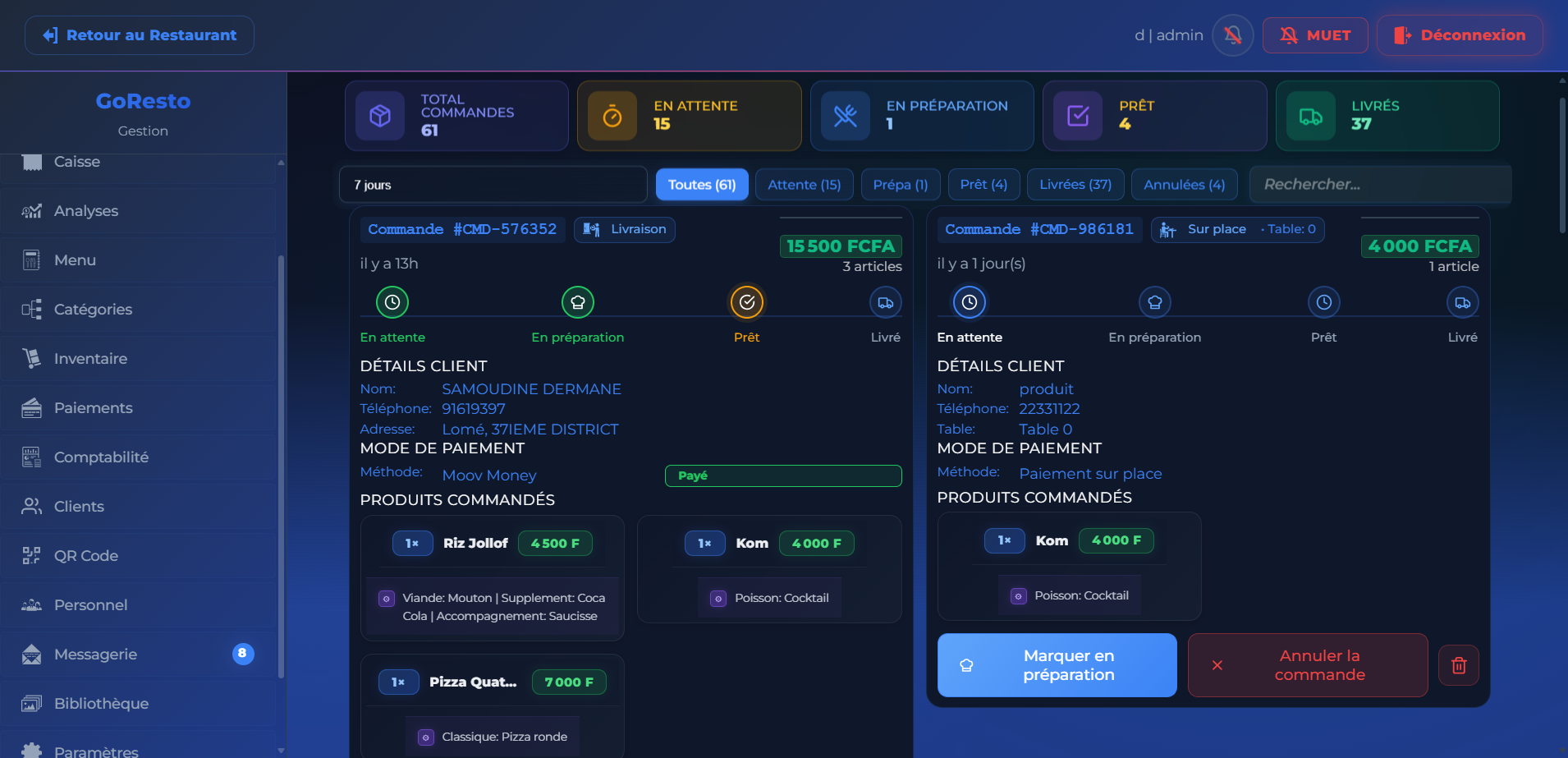1568x758 pixels.
Task: Click Annuler la commande button
Action: click(x=1307, y=665)
